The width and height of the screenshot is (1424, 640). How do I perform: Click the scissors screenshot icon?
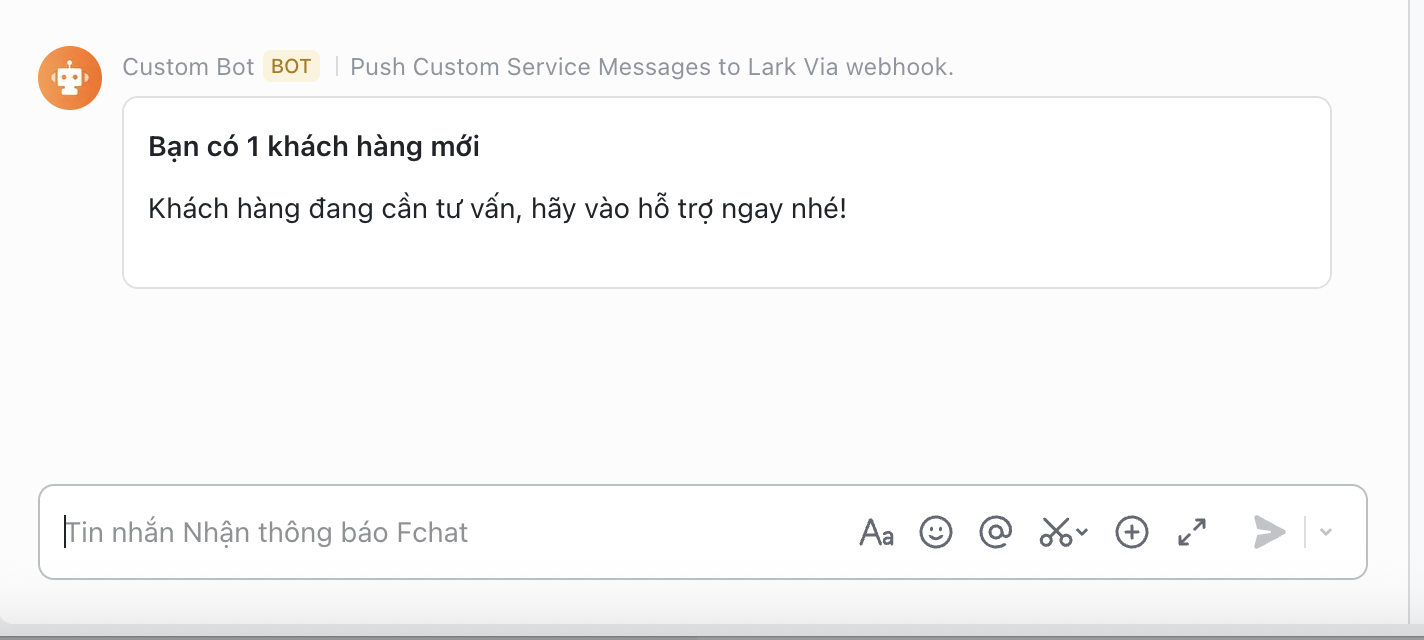(1056, 532)
